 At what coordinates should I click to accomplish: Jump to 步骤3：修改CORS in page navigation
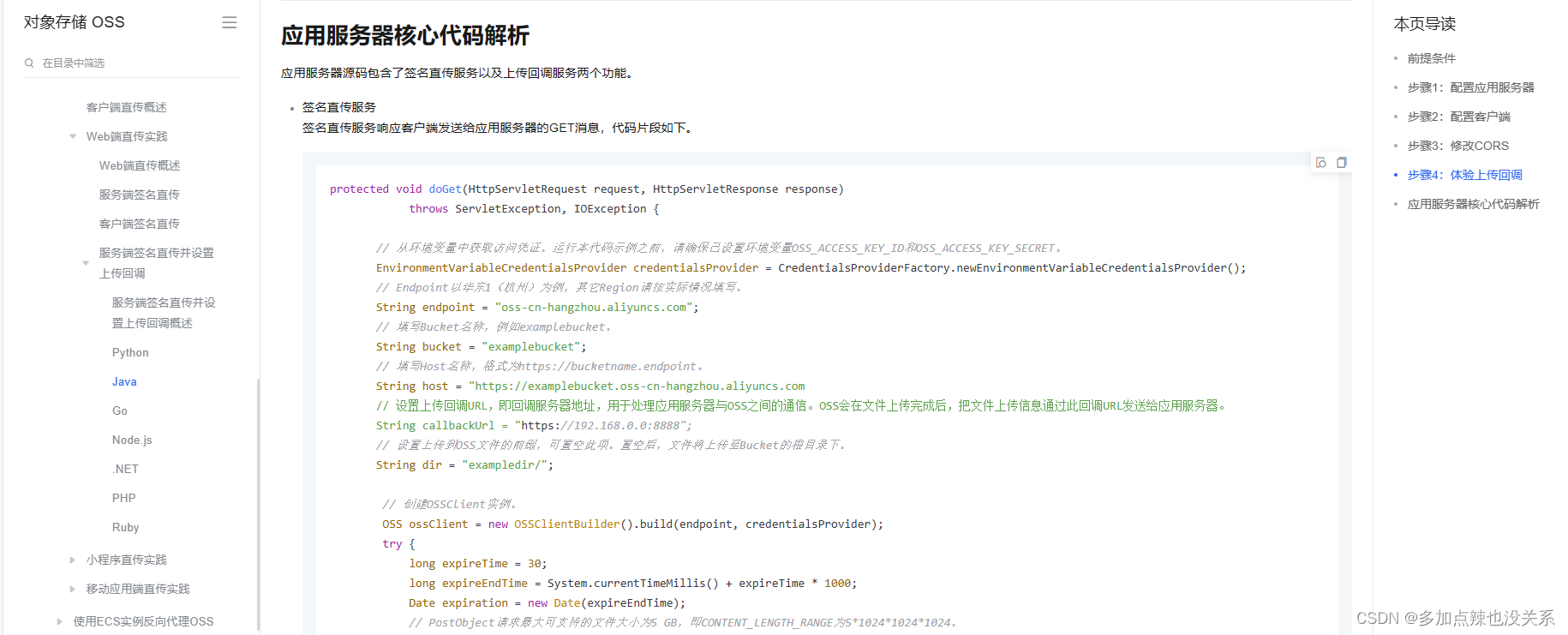pos(1458,146)
